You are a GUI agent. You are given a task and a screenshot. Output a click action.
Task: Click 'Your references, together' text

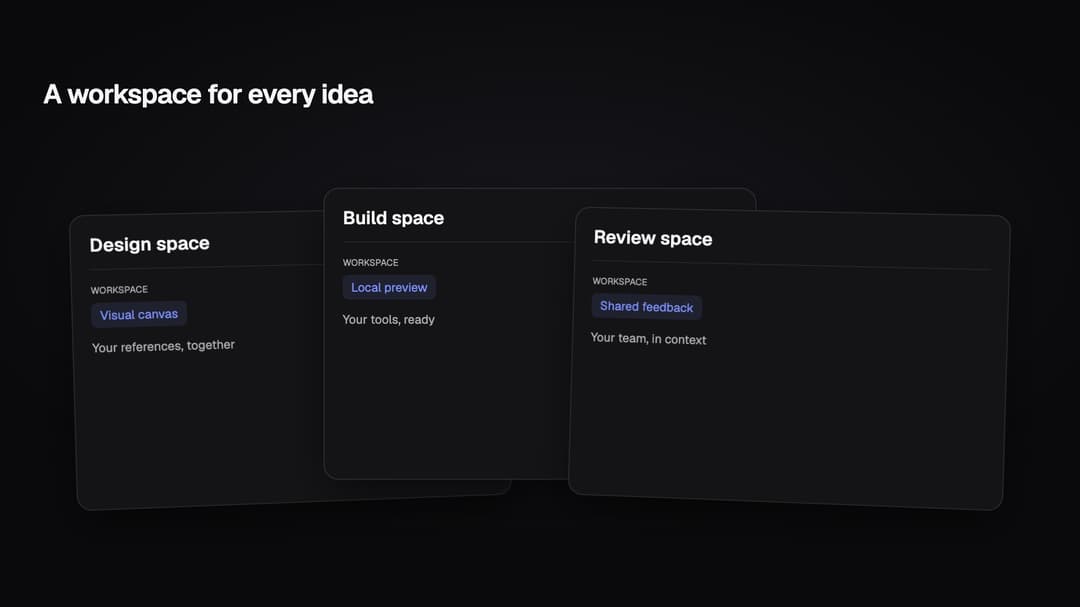163,346
